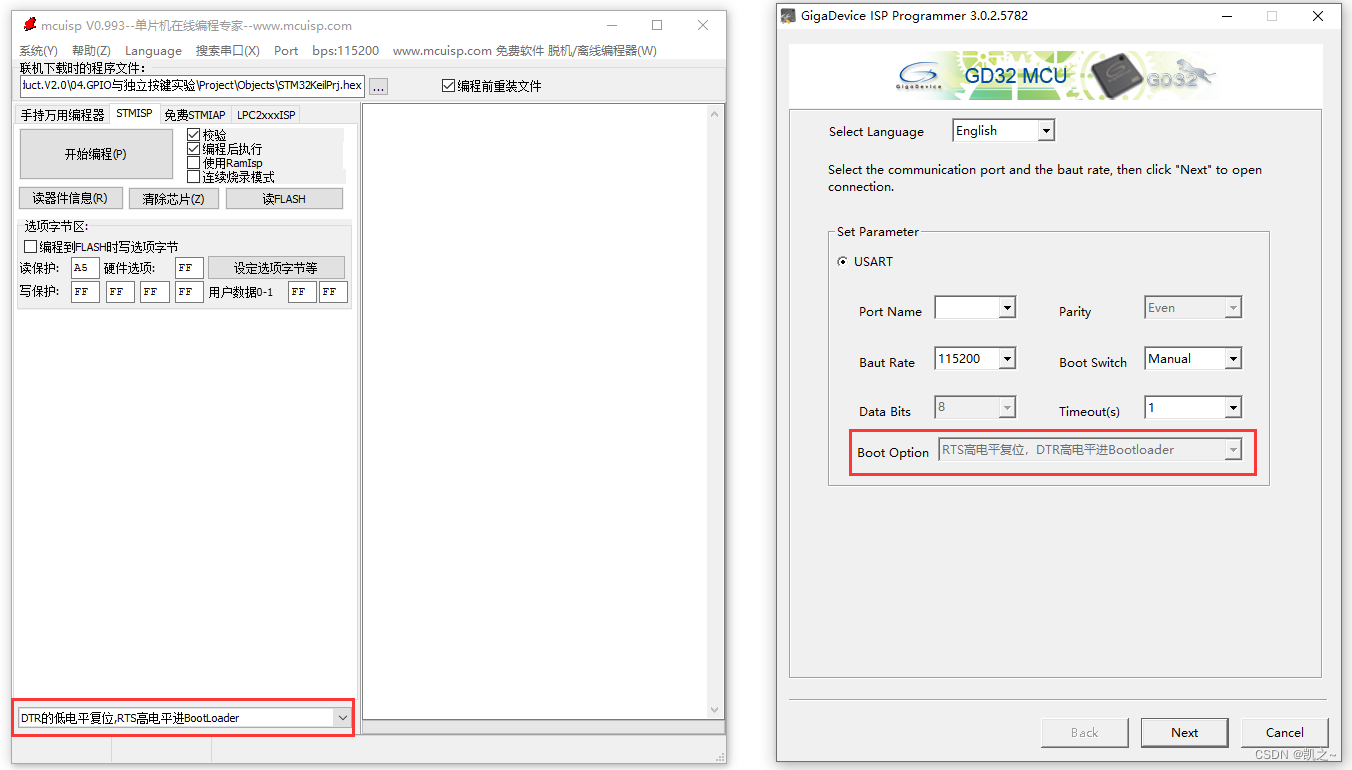Click the Next button in GigaDevice programmer

[x=1185, y=733]
